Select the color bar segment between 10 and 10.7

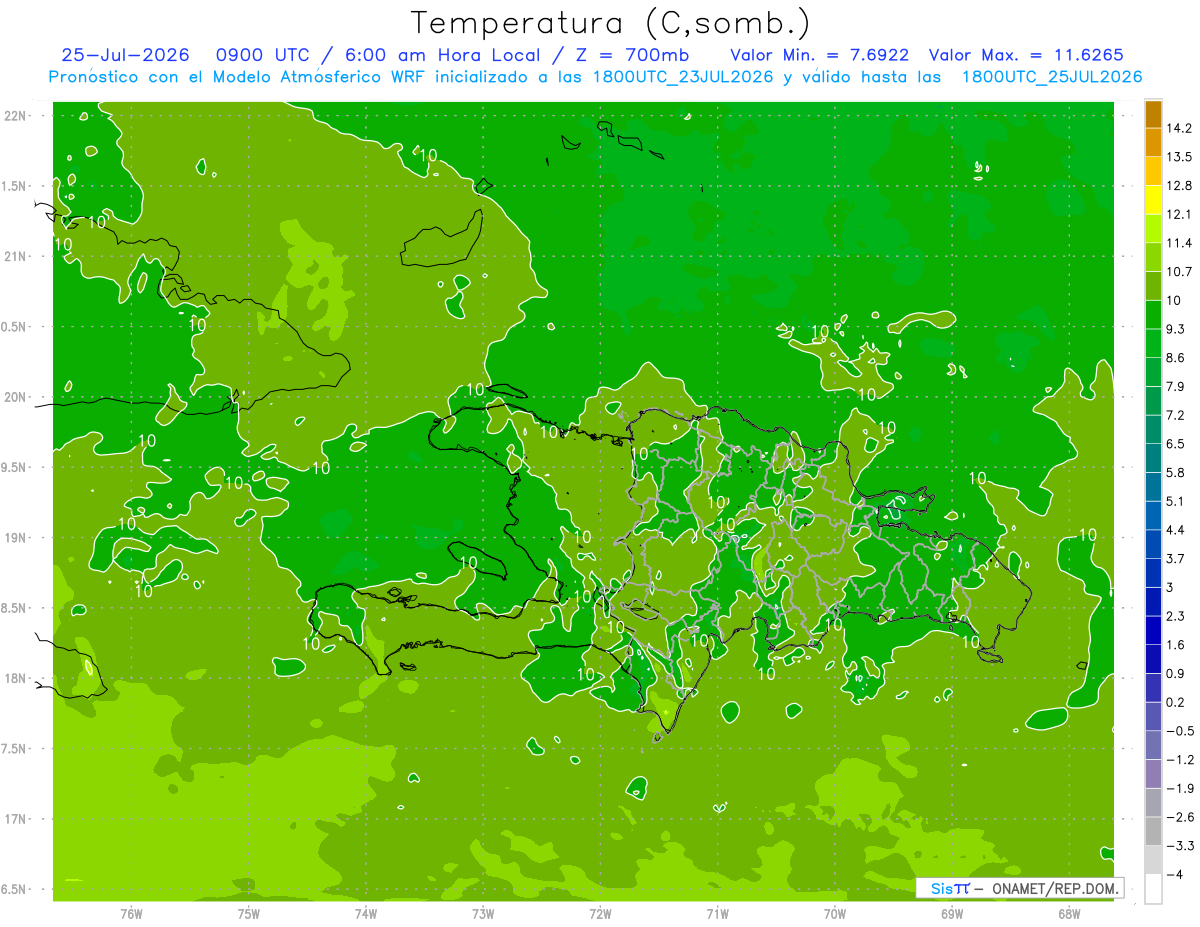tap(1153, 286)
